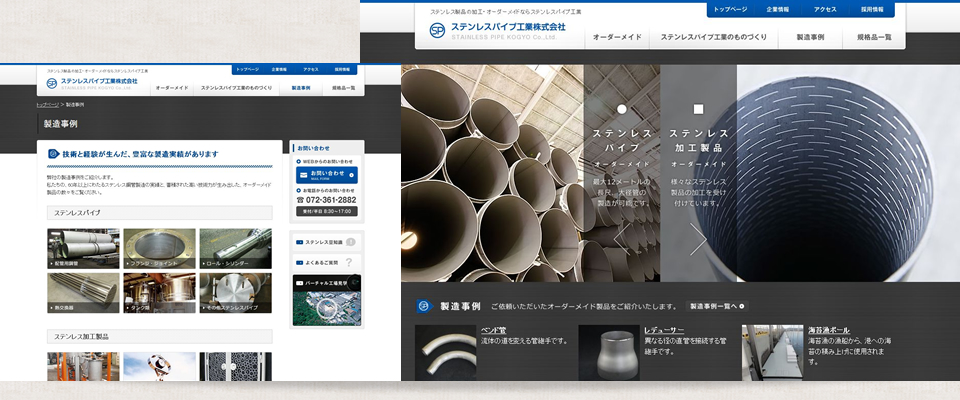This screenshot has width=960, height=400.
Task: Click blue badge icon beside 技術と経験 heading
Action: point(54,154)
